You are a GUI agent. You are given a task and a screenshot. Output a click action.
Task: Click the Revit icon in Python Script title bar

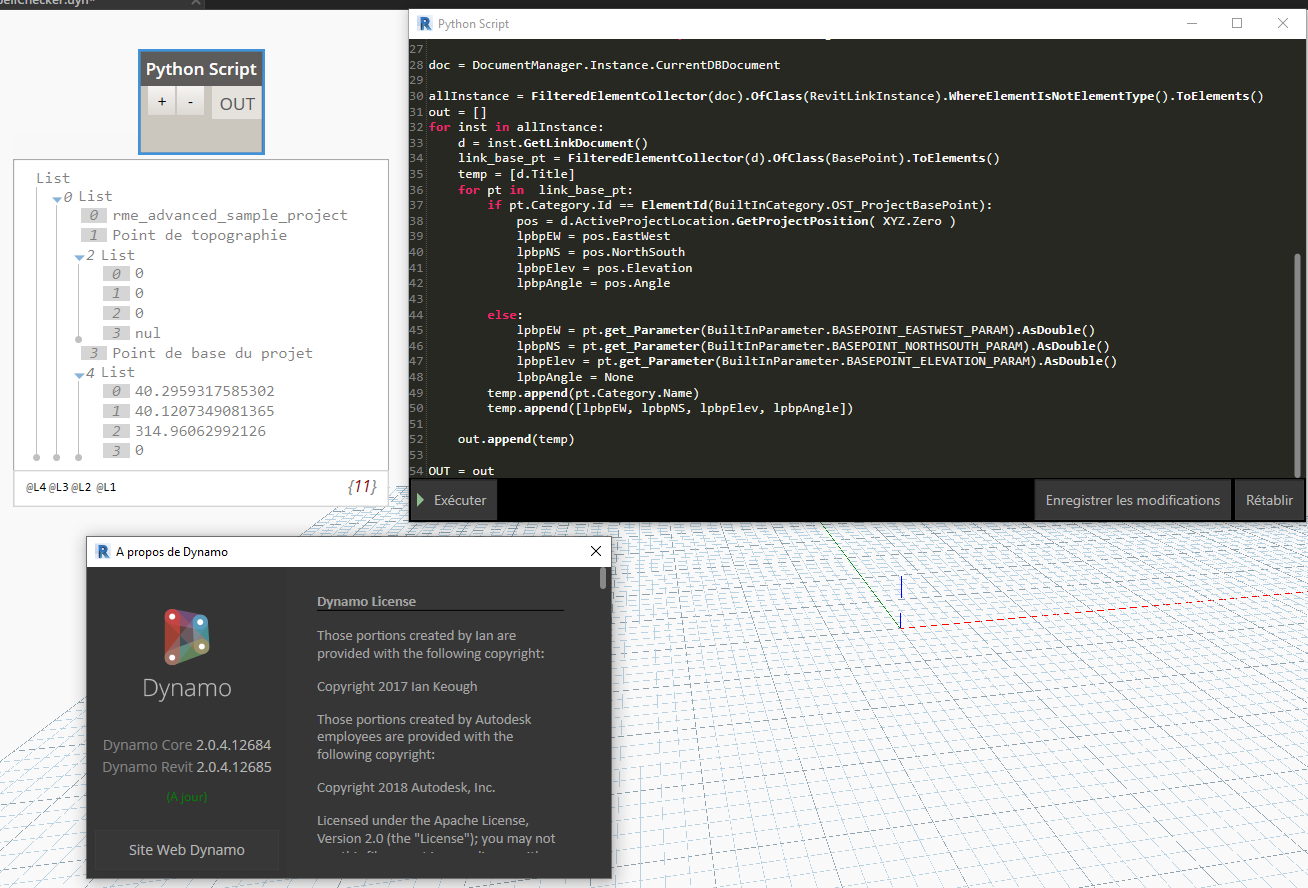pos(425,23)
